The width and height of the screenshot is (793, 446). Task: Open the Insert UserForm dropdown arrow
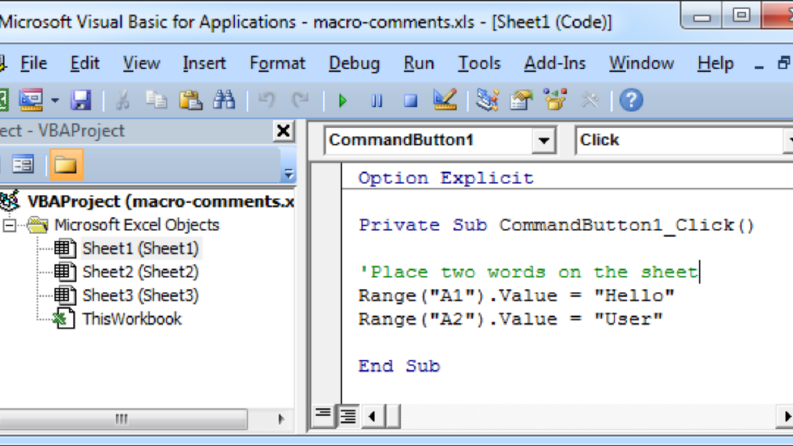point(55,101)
